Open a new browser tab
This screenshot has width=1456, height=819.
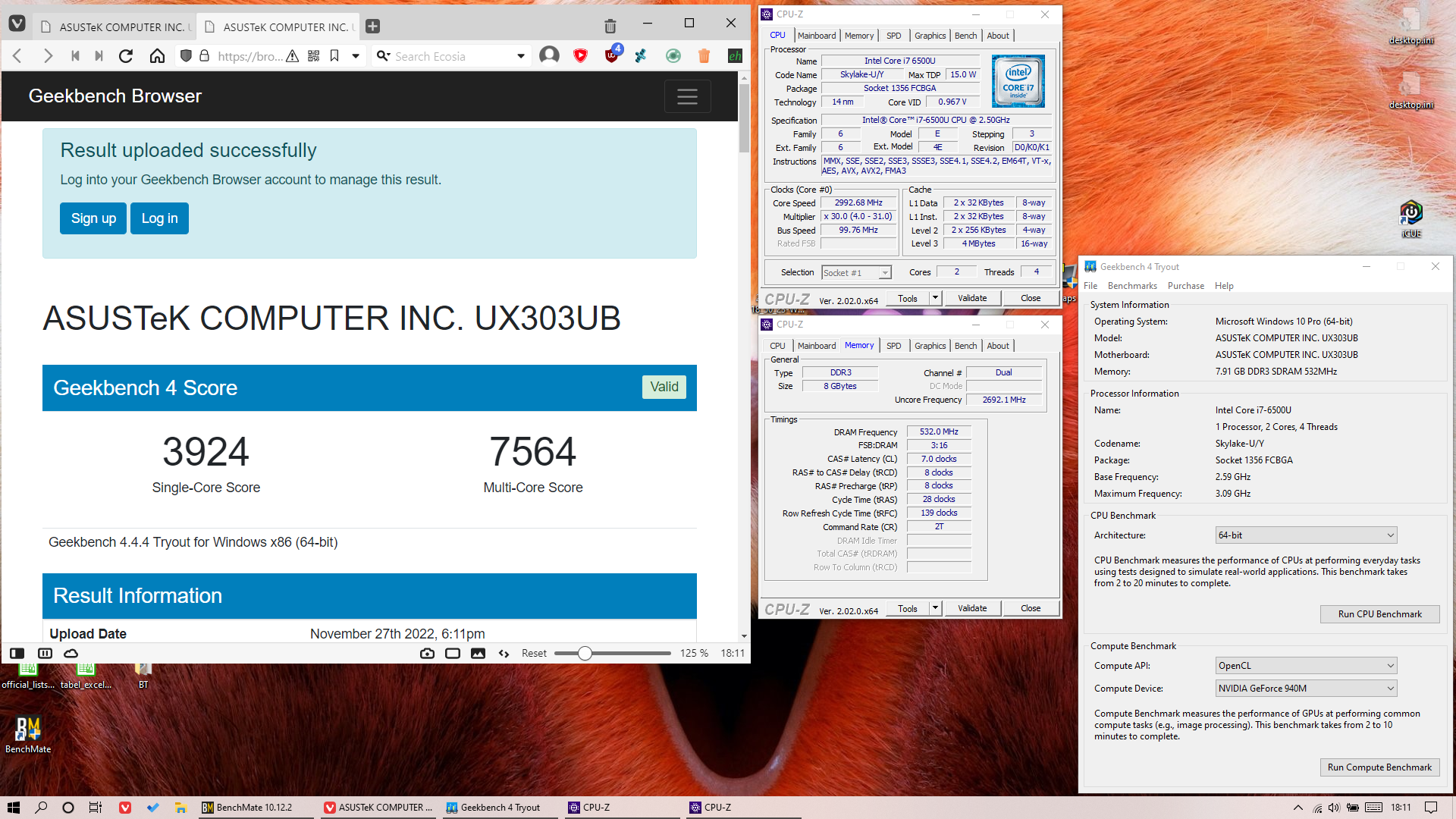[x=373, y=27]
